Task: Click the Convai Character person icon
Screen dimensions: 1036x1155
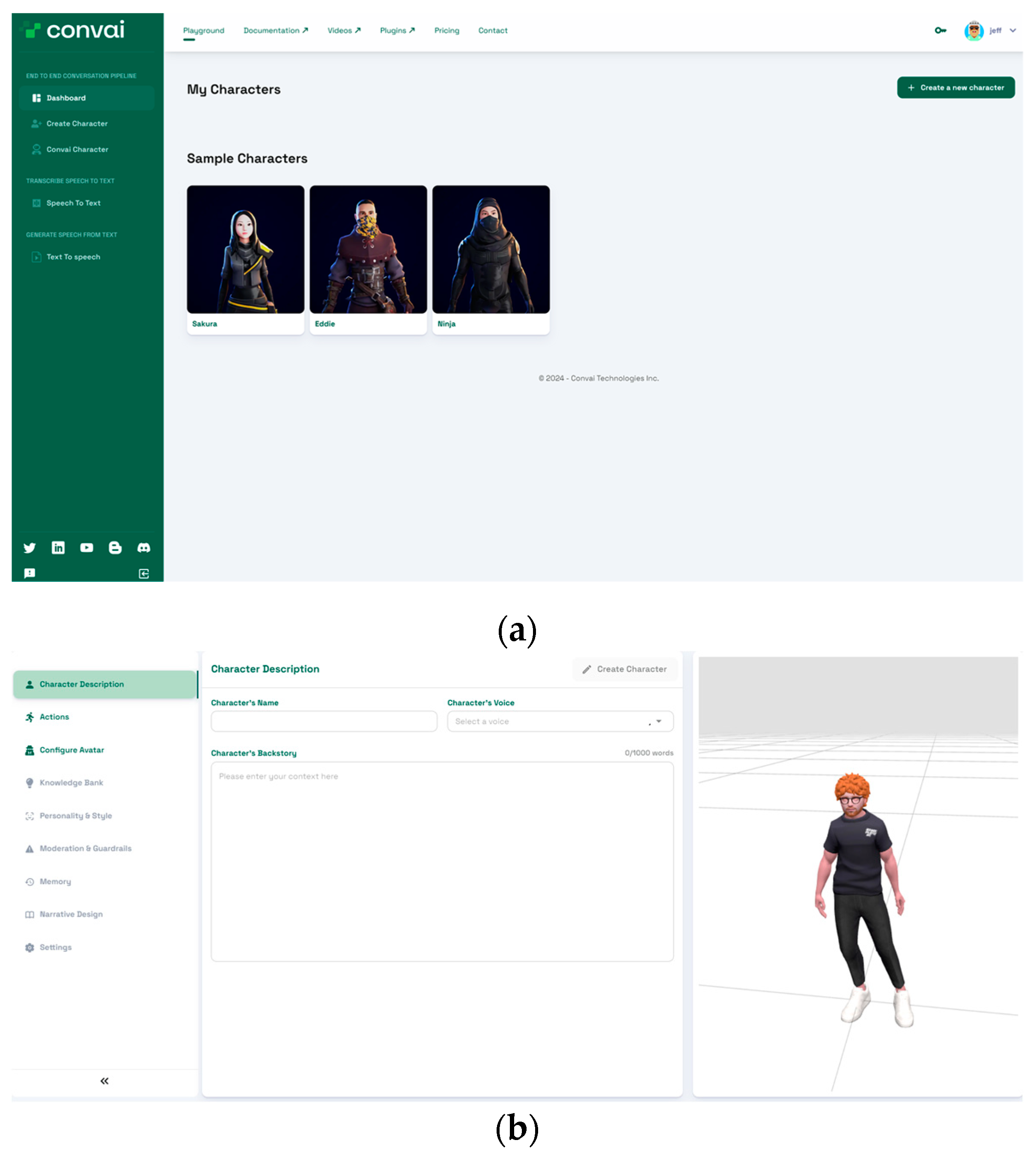Action: pos(36,149)
